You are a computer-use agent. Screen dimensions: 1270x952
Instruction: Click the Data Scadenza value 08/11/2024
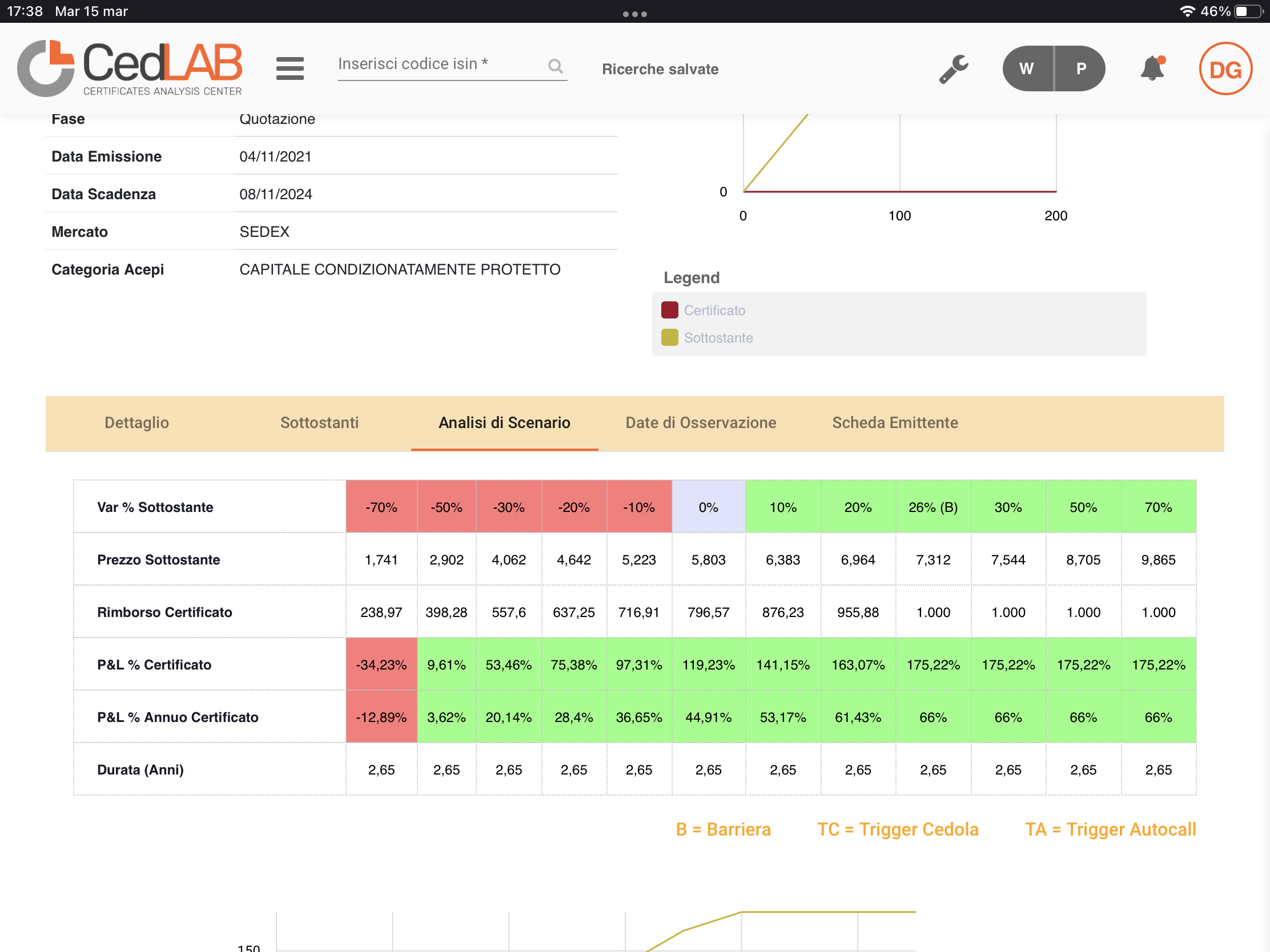(276, 195)
